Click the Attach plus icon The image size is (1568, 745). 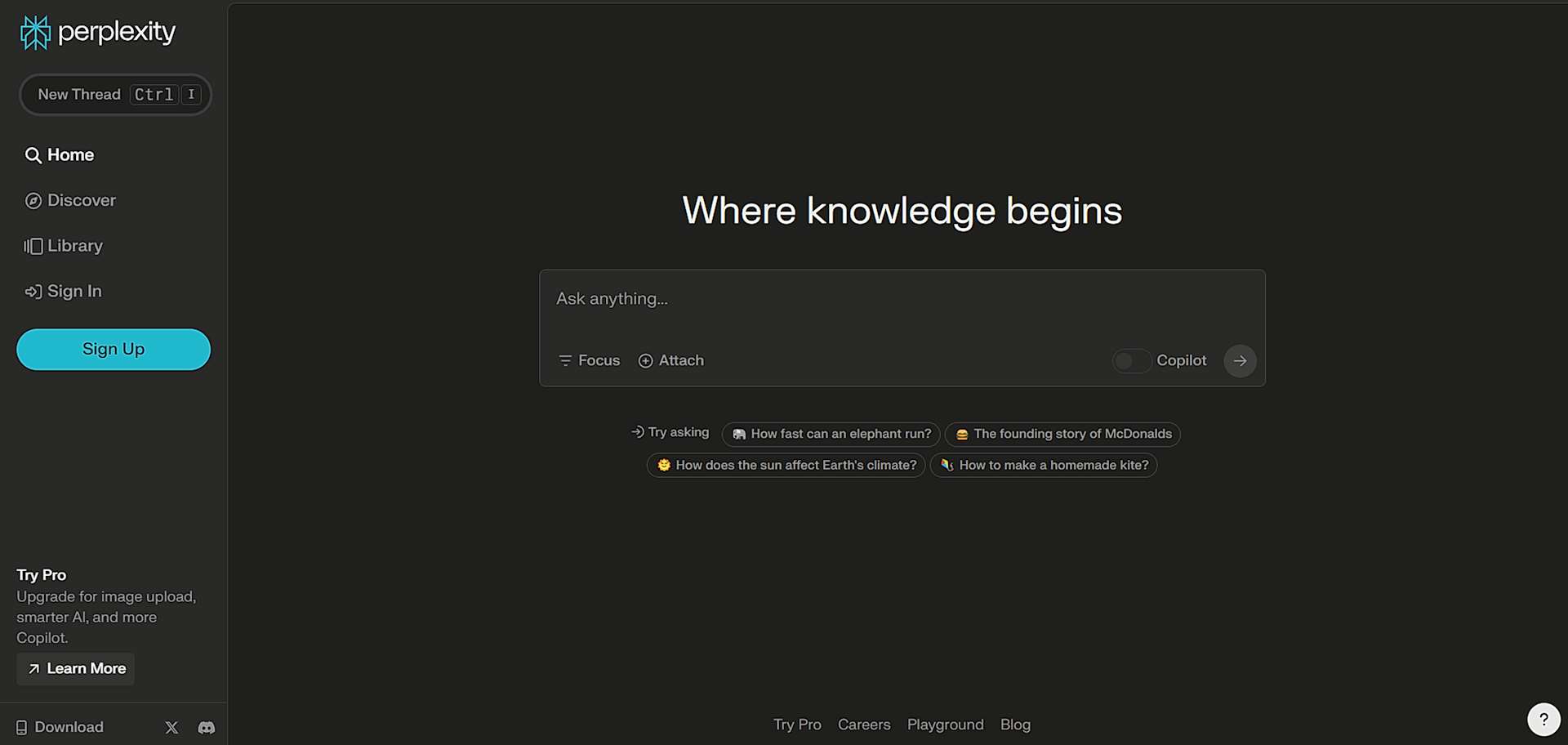tap(645, 361)
